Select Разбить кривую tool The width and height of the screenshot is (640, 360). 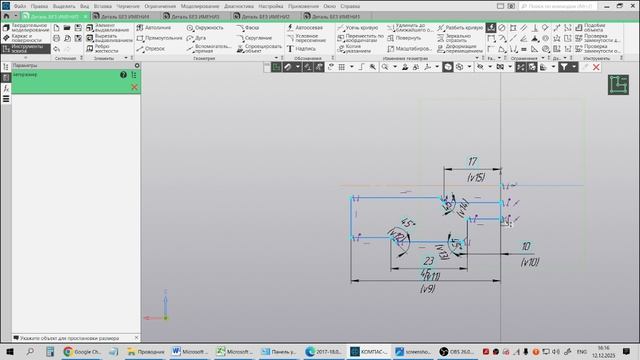pyautogui.click(x=460, y=28)
